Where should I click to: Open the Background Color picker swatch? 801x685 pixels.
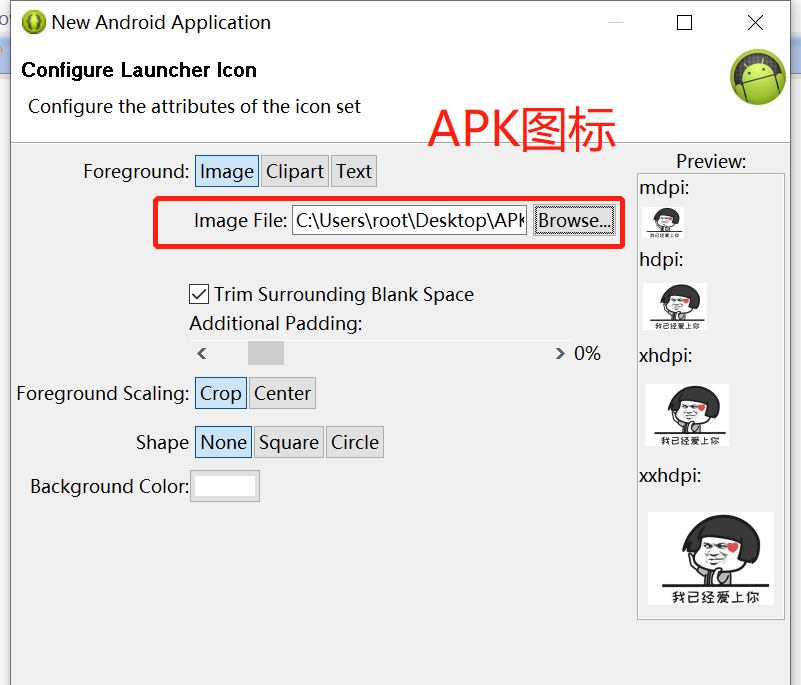click(x=225, y=486)
